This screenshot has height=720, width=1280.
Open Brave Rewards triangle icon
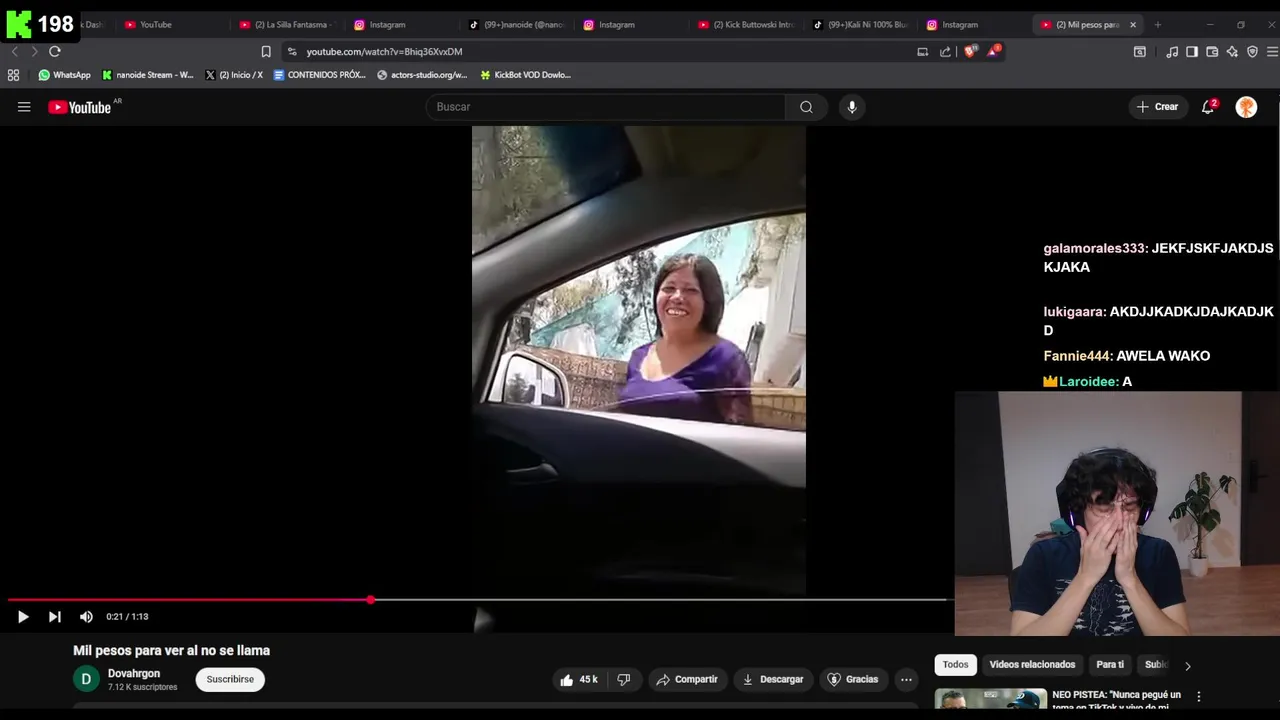[x=993, y=51]
